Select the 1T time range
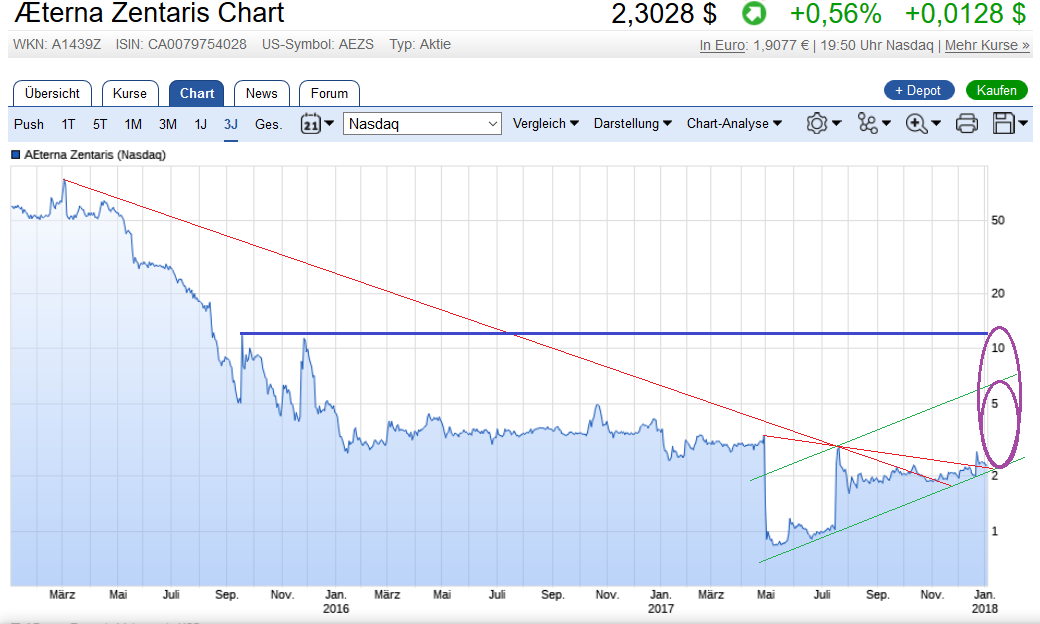The width and height of the screenshot is (1040, 624). click(x=68, y=124)
